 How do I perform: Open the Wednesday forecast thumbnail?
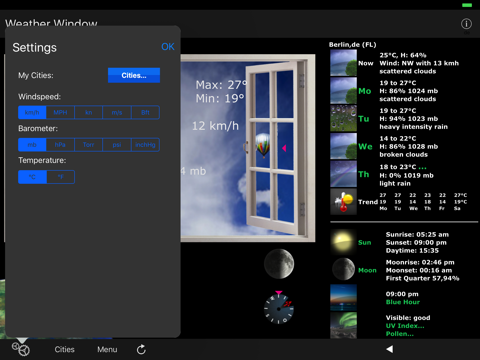343,146
